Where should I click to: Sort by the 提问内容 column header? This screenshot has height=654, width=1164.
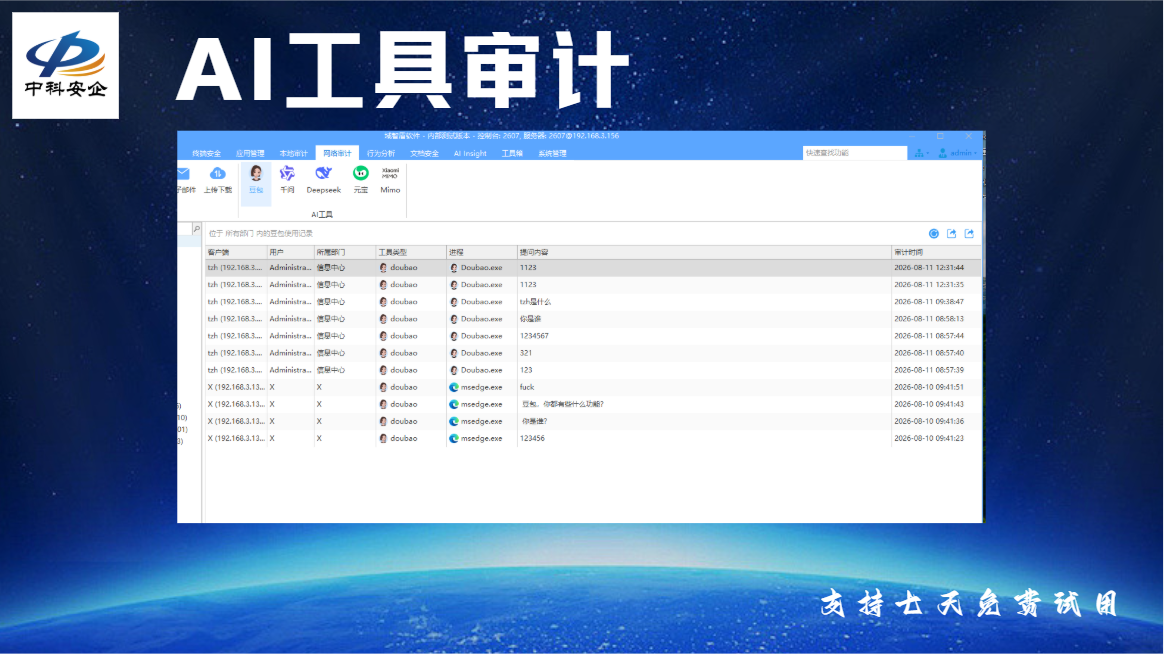point(704,252)
